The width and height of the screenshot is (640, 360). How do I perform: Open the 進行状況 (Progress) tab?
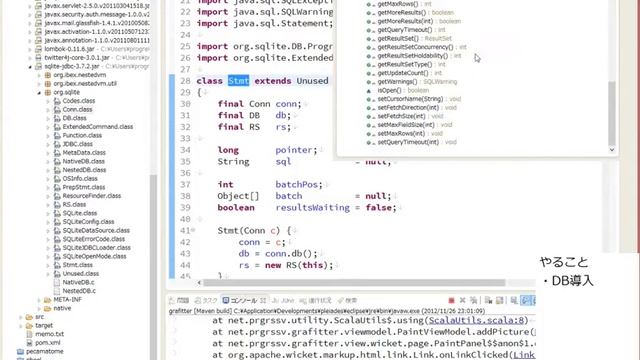click(316, 300)
